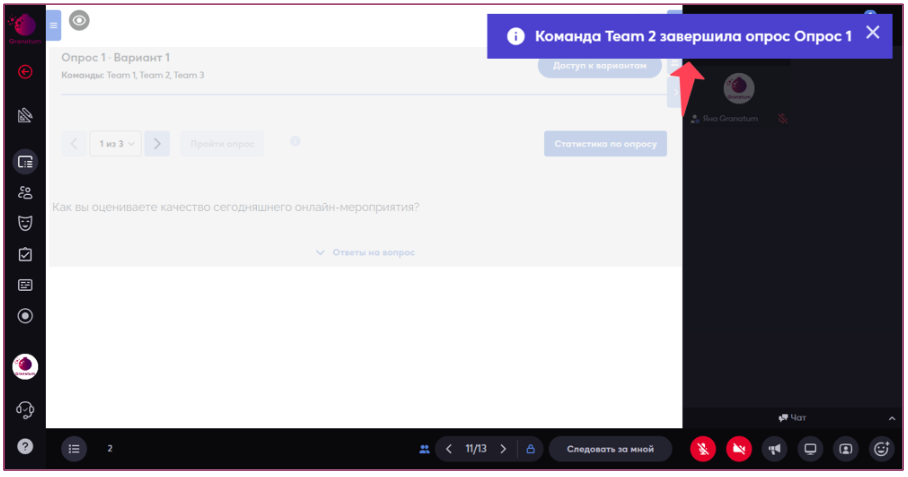This screenshot has width=908, height=477.
Task: Go to the previous slide from 11/13
Action: pyautogui.click(x=449, y=449)
